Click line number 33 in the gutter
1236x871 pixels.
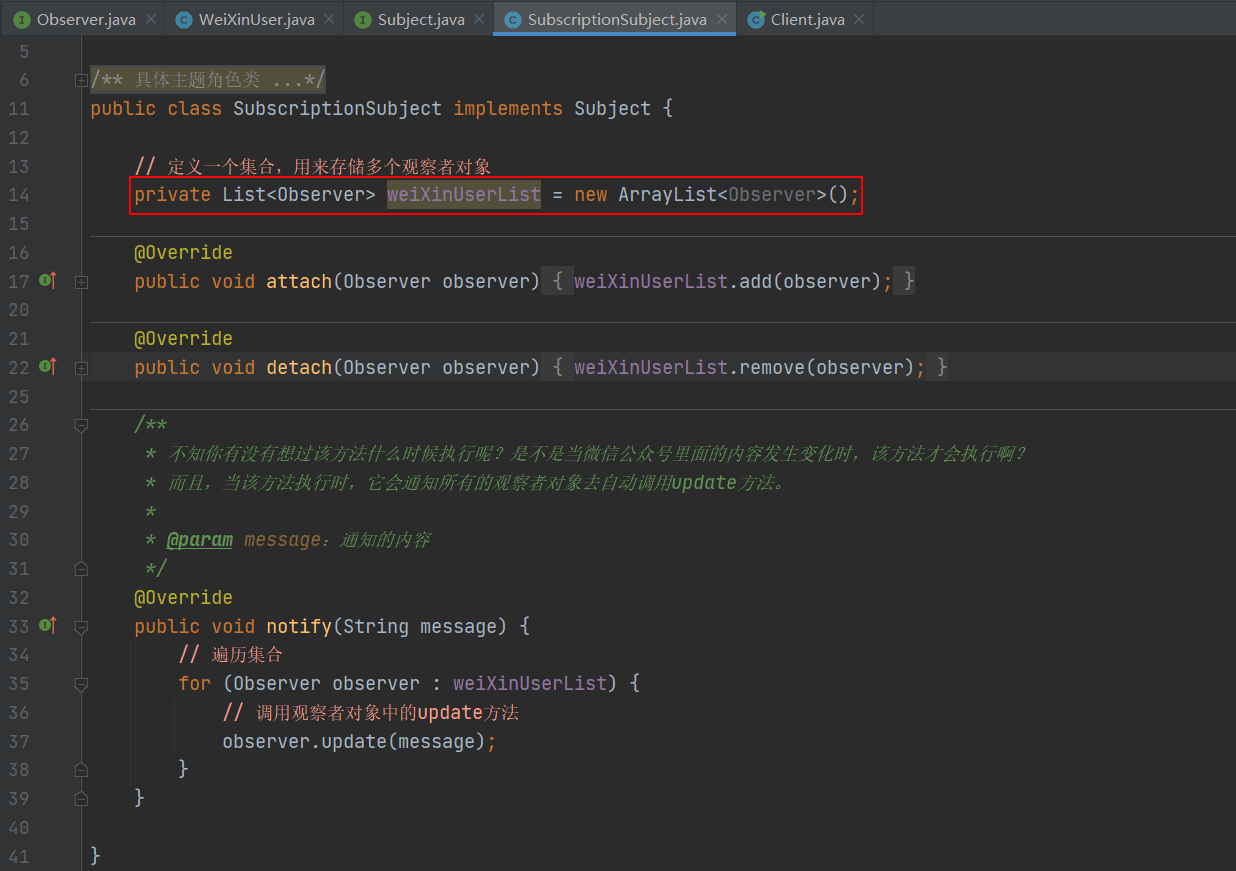(x=18, y=627)
